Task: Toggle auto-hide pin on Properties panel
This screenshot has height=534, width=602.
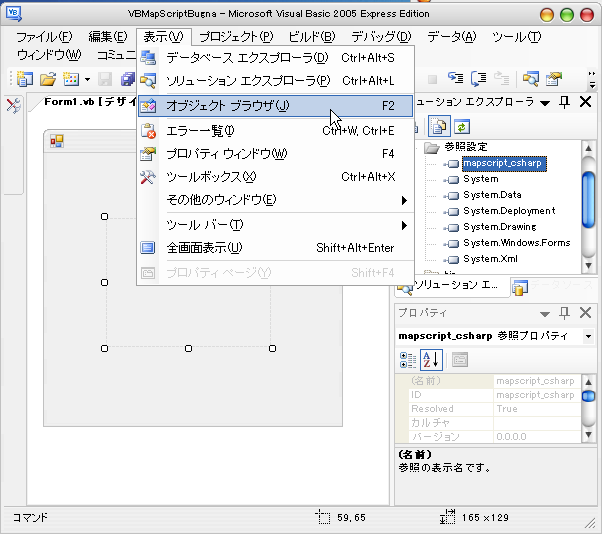Action: click(x=564, y=313)
